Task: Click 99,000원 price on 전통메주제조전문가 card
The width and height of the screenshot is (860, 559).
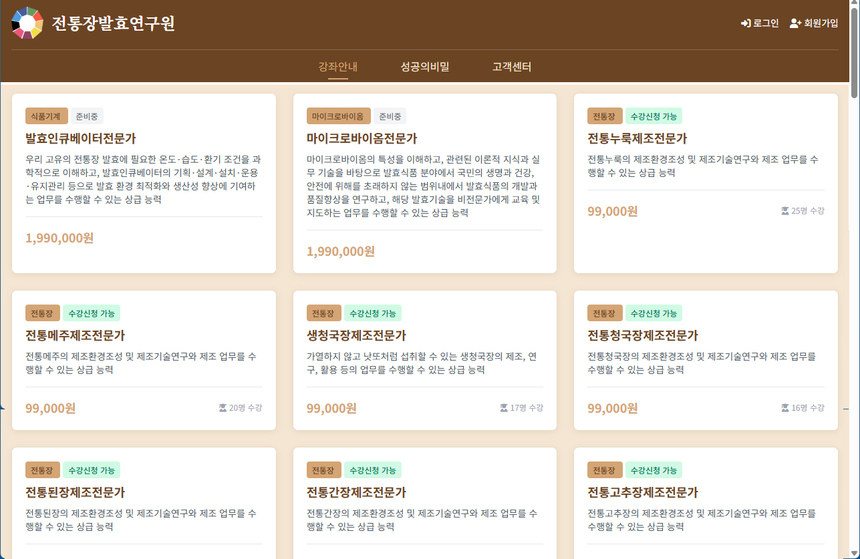Action: click(50, 408)
